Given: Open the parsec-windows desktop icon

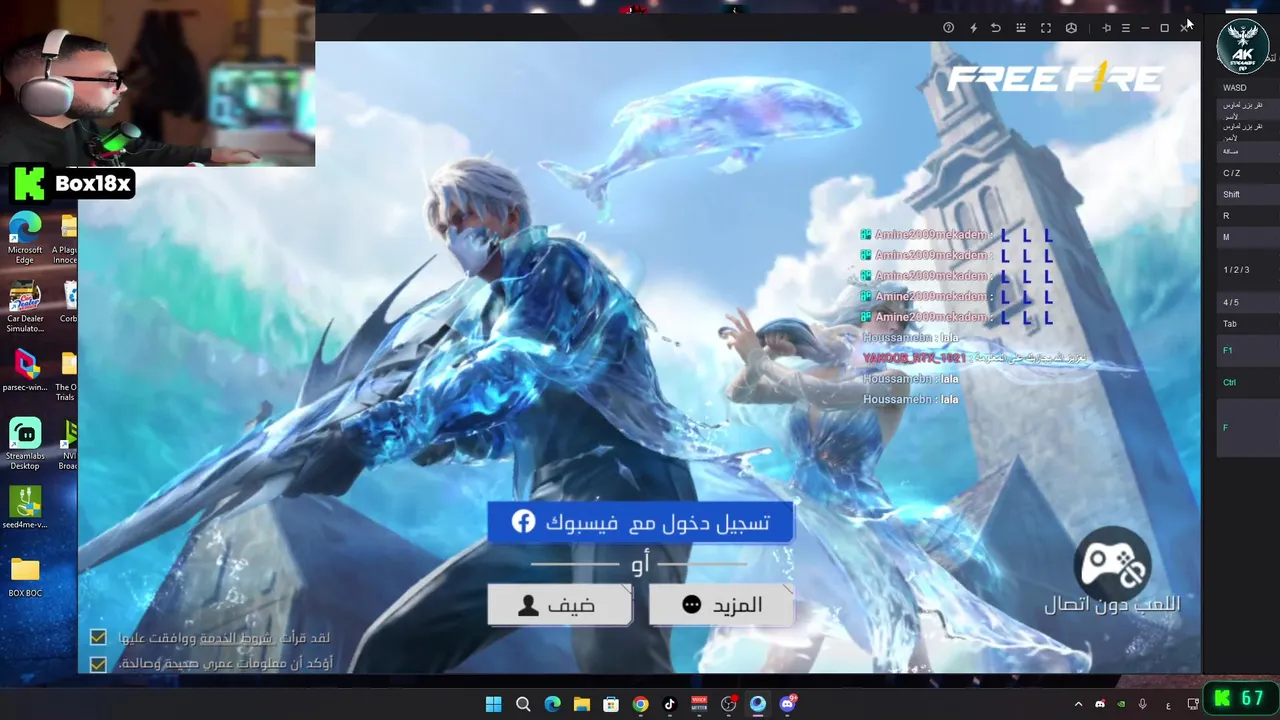Looking at the screenshot, I should 25,372.
